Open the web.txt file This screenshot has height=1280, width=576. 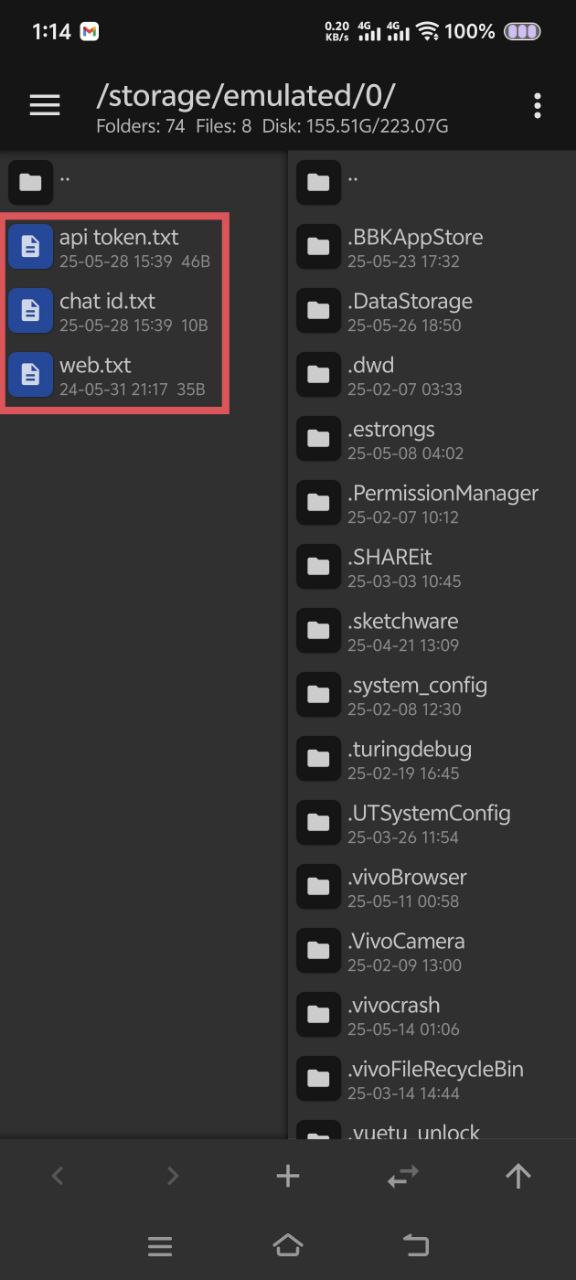click(x=144, y=374)
